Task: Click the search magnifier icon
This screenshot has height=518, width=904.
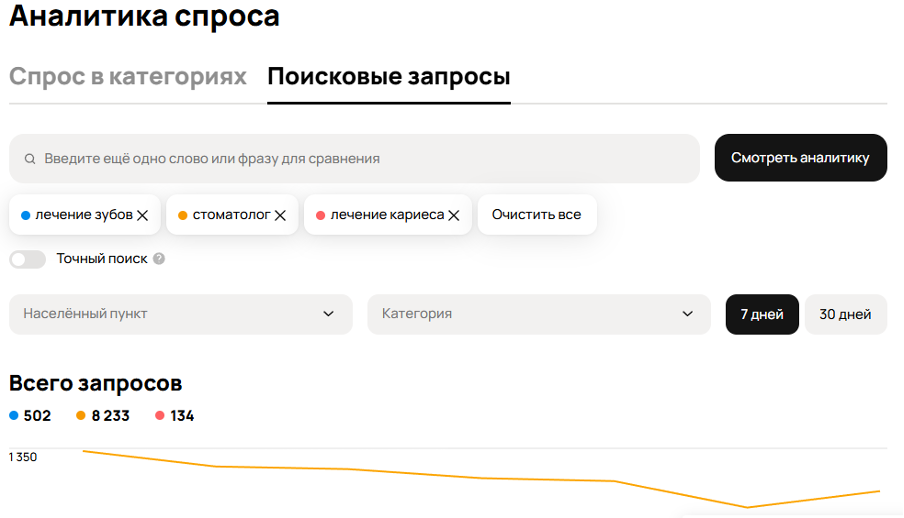Action: [31, 159]
